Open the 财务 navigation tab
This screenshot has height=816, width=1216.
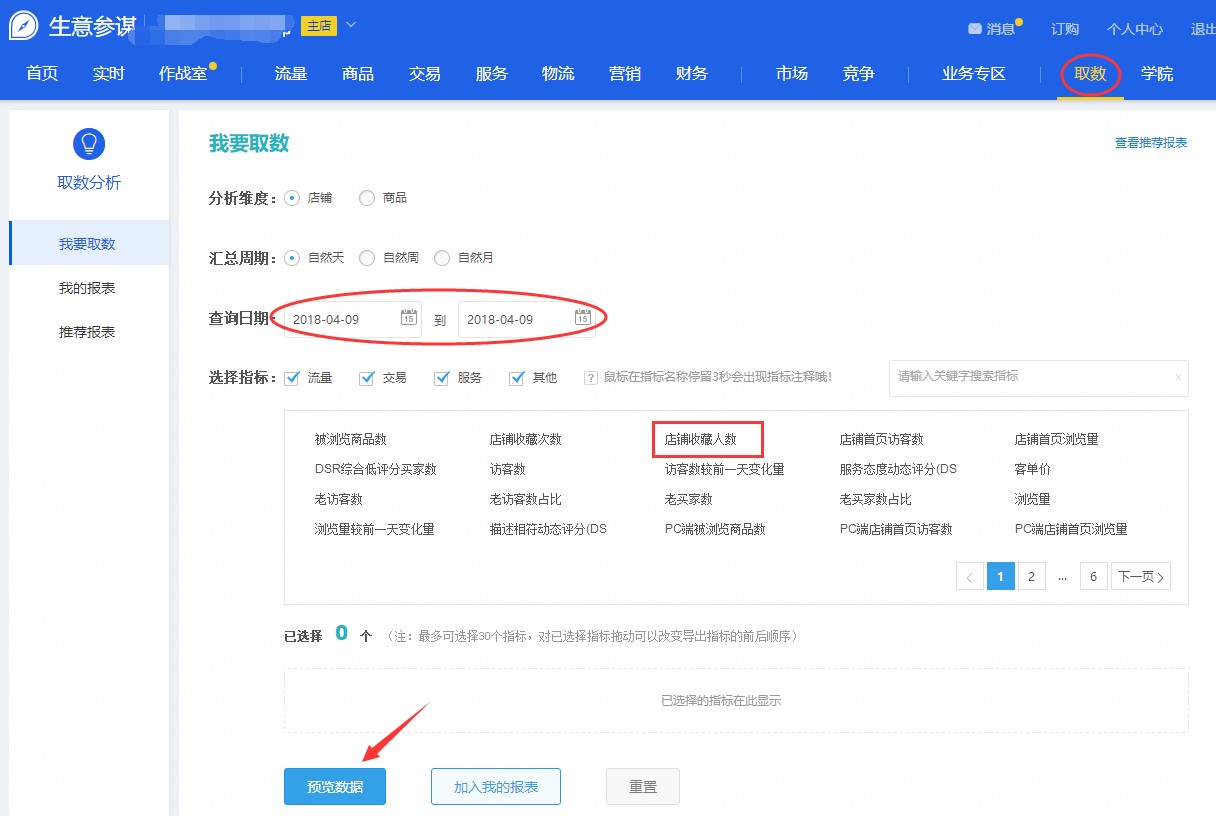[x=692, y=74]
